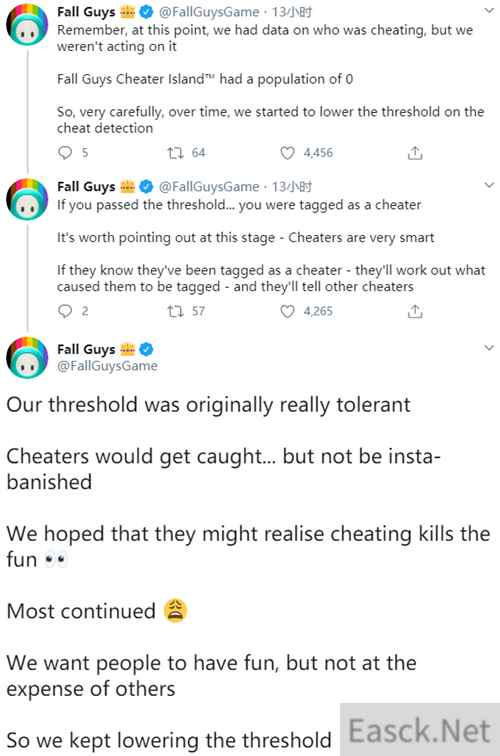Open the verified badge on the third tweet
500x756 pixels.
(146, 349)
